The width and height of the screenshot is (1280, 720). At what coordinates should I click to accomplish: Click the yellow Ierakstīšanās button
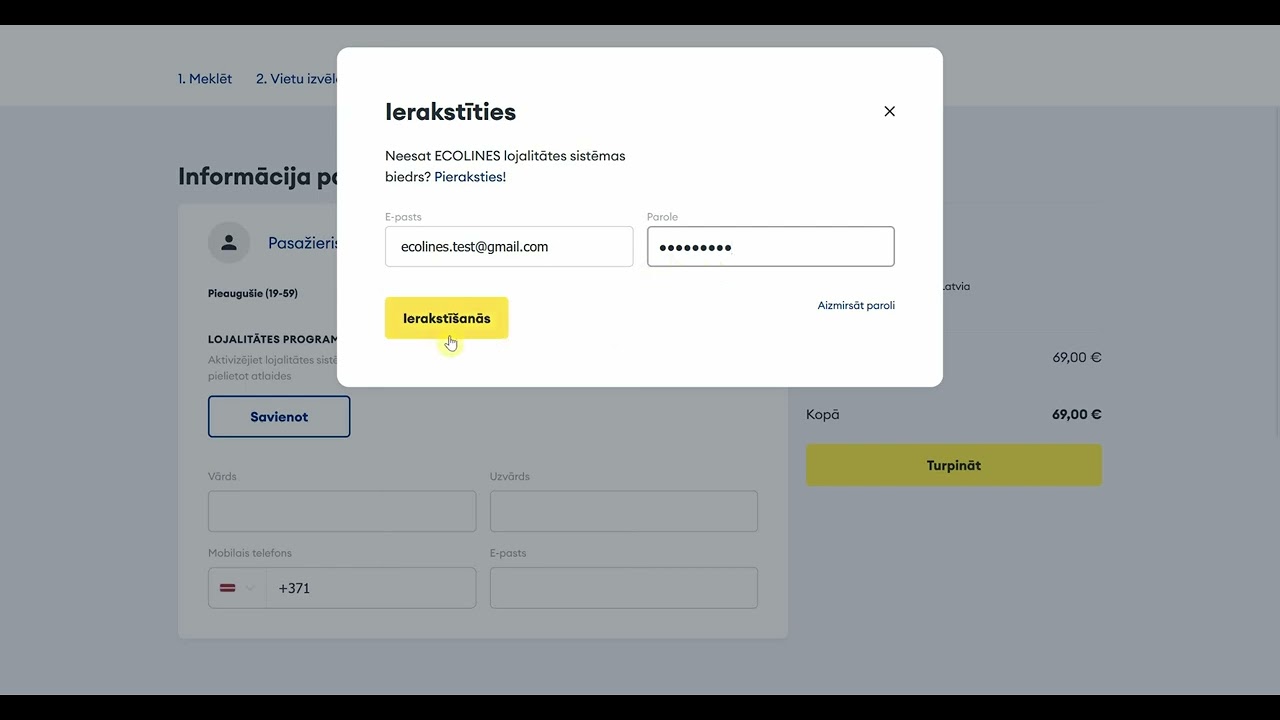(x=446, y=318)
